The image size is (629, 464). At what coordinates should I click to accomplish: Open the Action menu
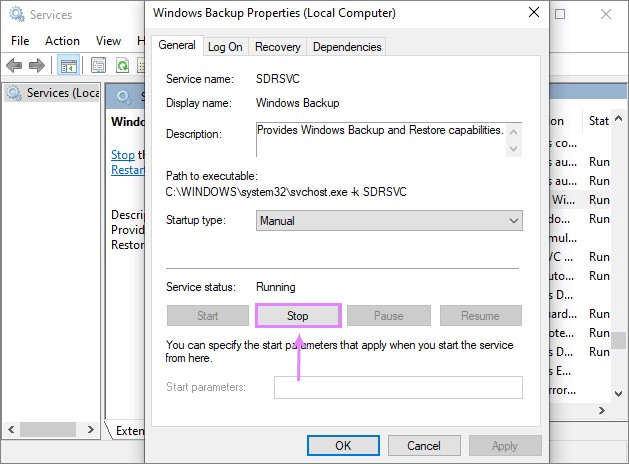62,41
